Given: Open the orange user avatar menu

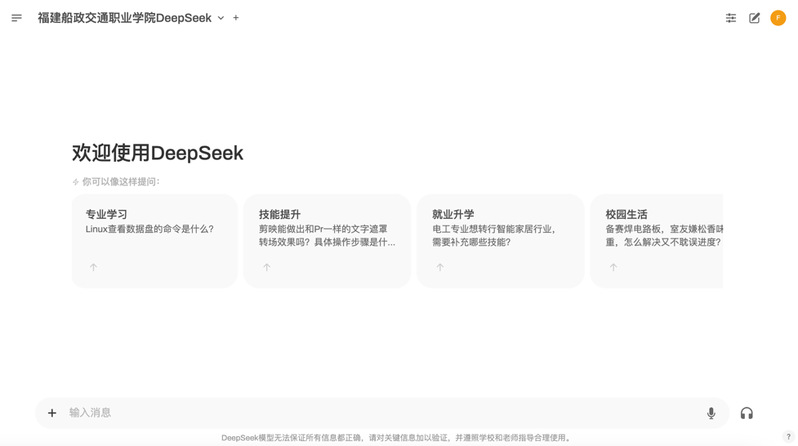Looking at the screenshot, I should (x=778, y=18).
